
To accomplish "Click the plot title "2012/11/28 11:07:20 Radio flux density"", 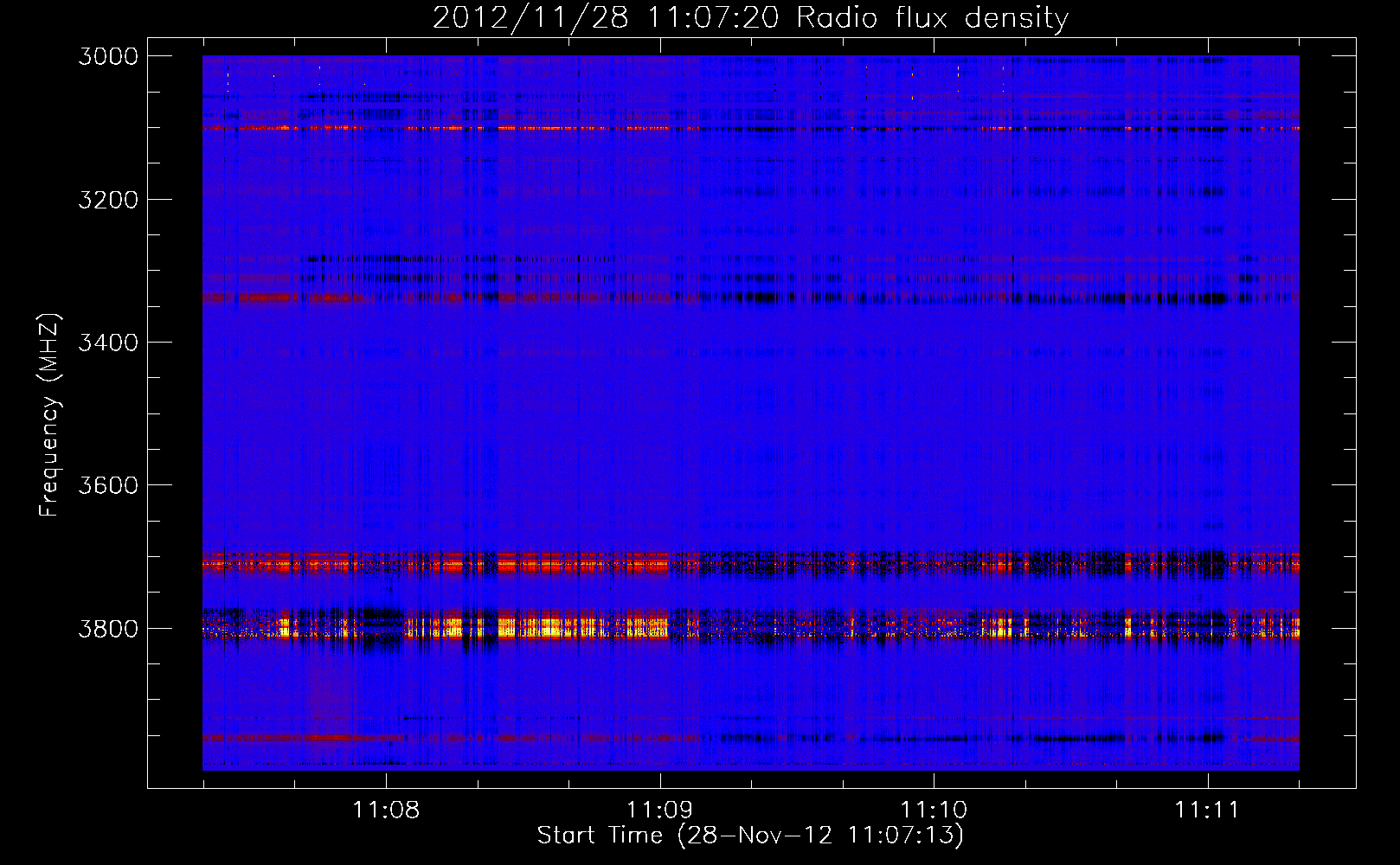I will tap(750, 18).
